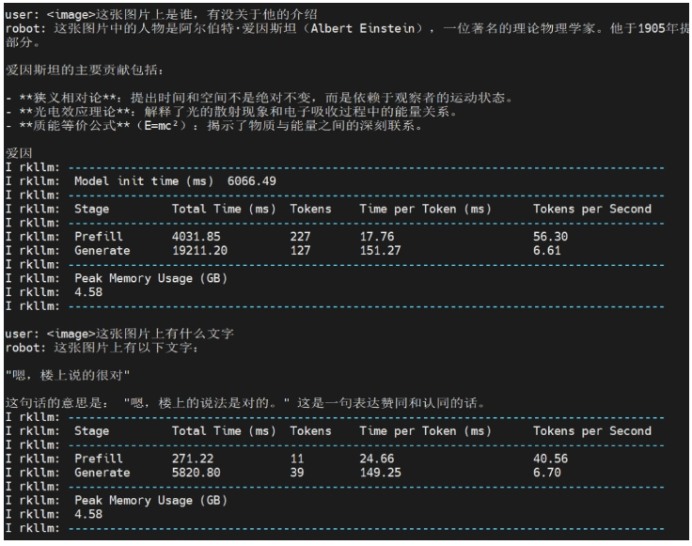This screenshot has height=546, width=692.
Task: Click tokens per second value 56.30
Action: [x=550, y=237]
